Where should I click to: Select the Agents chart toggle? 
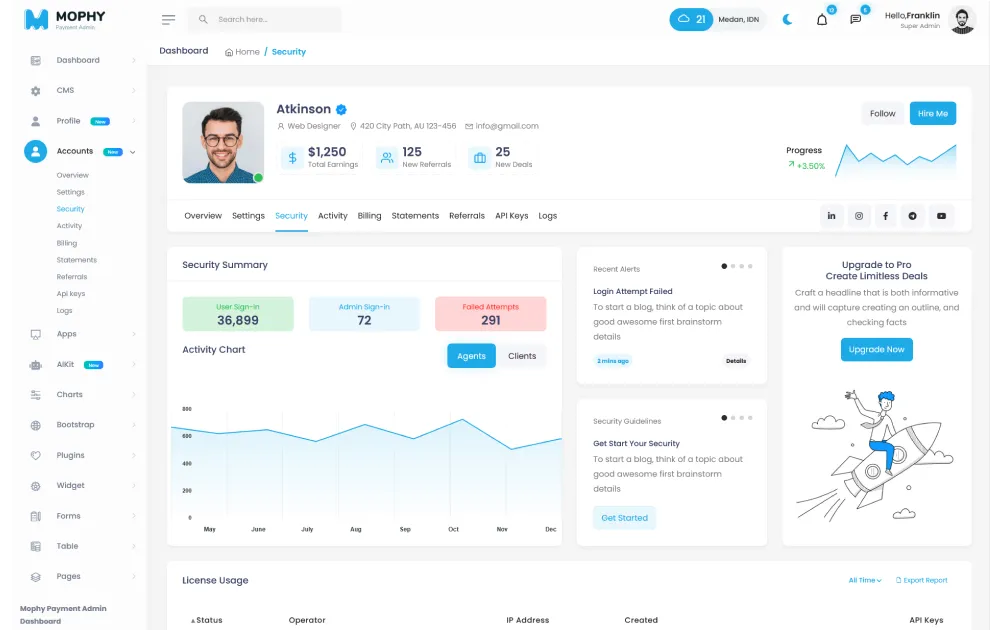pos(471,356)
